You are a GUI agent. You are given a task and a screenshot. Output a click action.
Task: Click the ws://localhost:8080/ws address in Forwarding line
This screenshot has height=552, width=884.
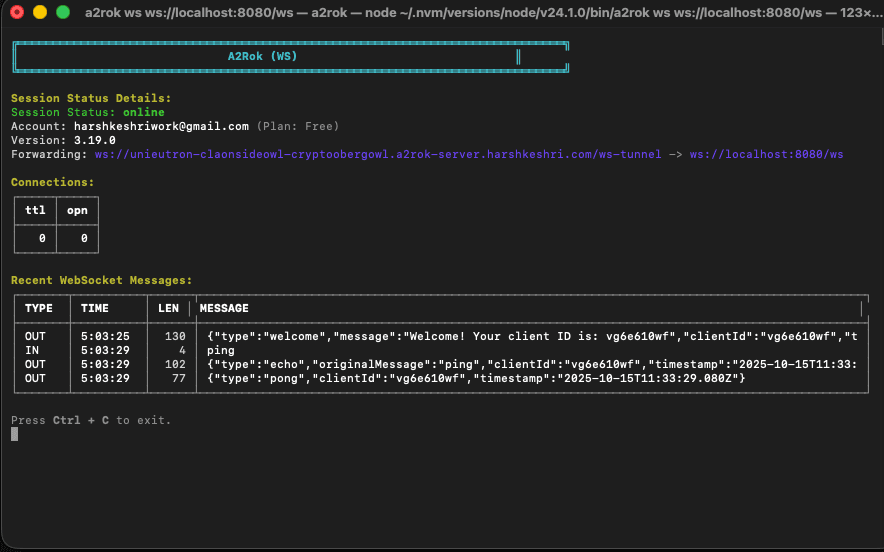pos(766,155)
